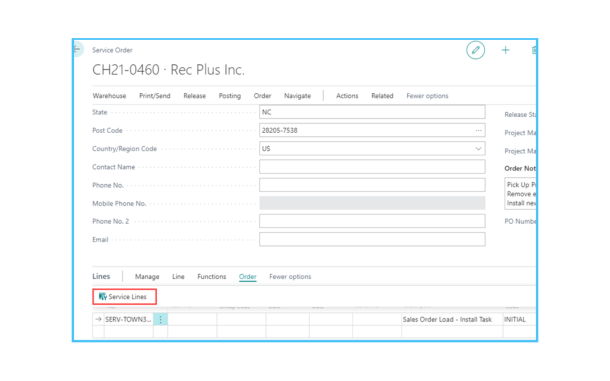Click the CH21-0460 Rec Plus Inc. title
This screenshot has height=381, width=610.
tap(168, 70)
